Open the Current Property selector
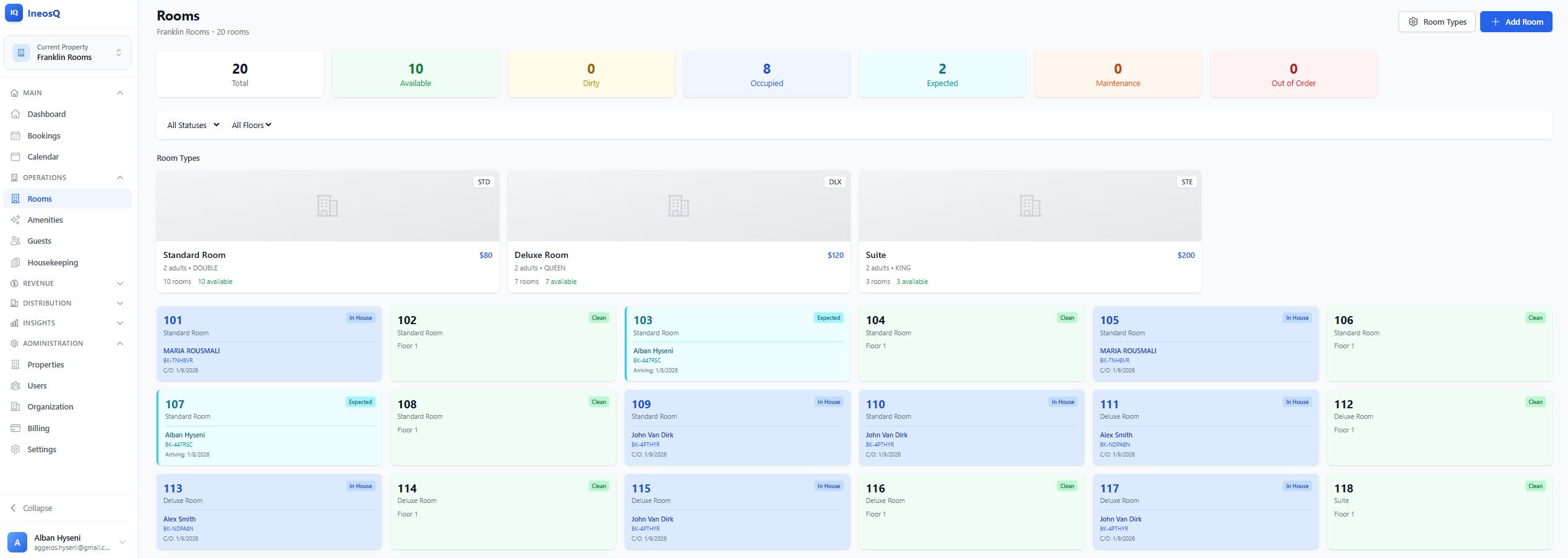The width and height of the screenshot is (1568, 558). [67, 53]
